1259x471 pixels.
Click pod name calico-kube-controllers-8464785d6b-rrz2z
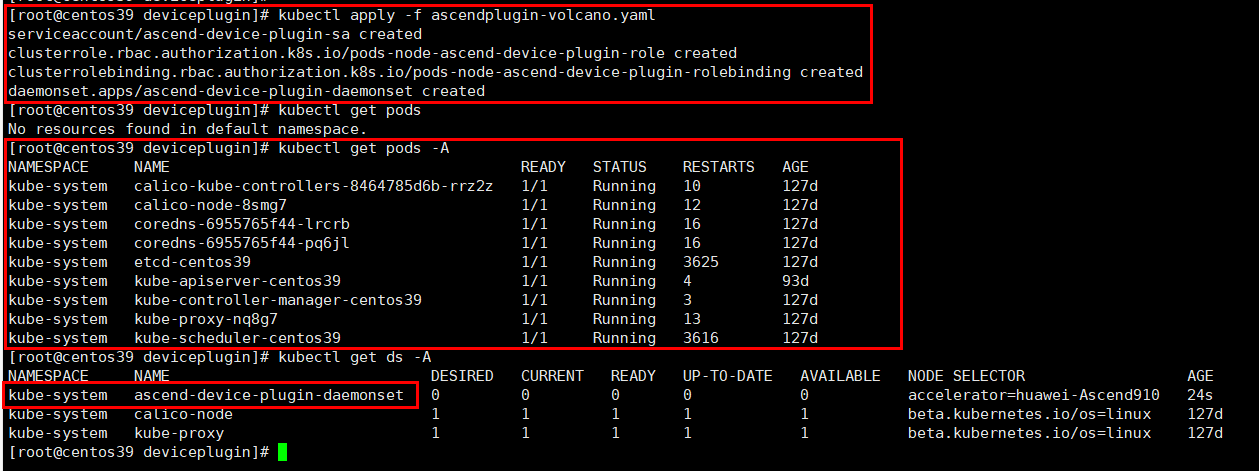click(x=314, y=186)
